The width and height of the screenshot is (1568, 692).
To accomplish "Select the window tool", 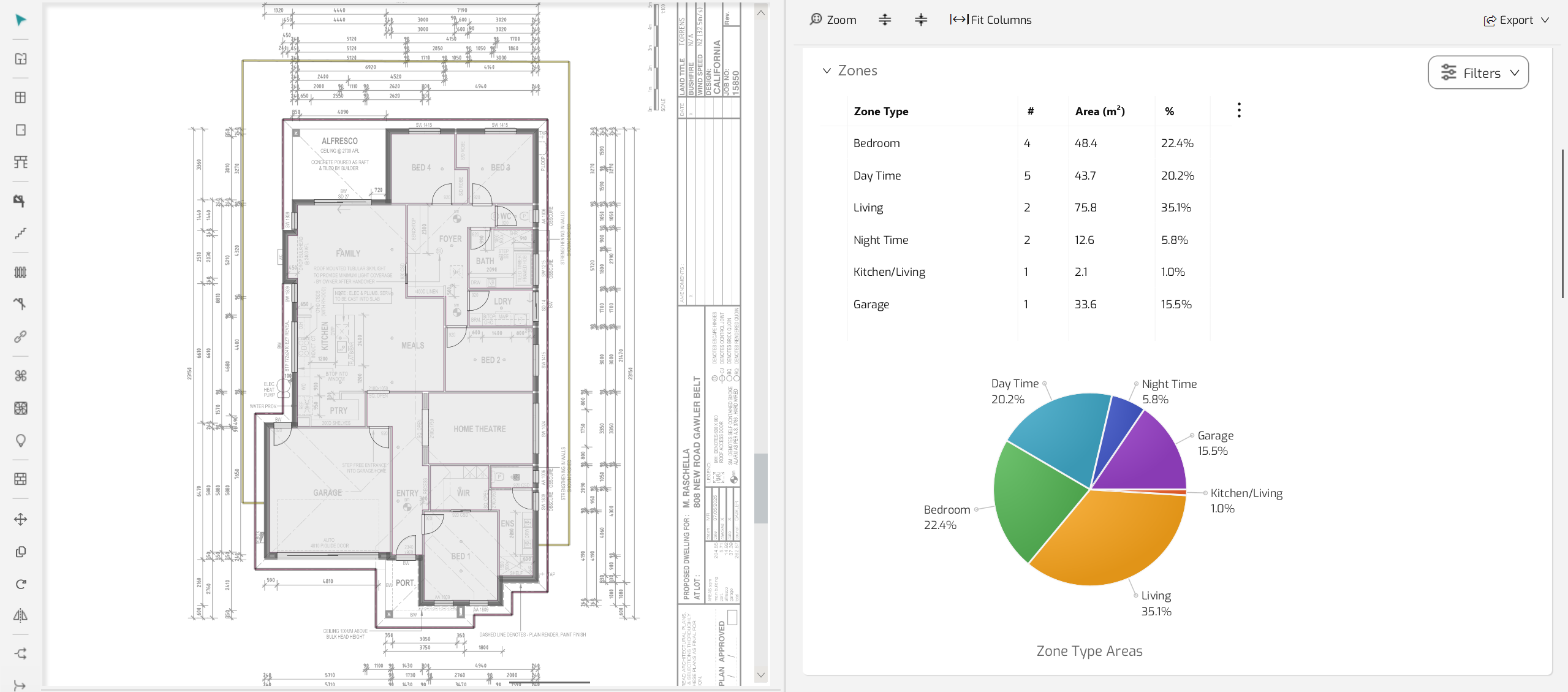I will [x=20, y=97].
